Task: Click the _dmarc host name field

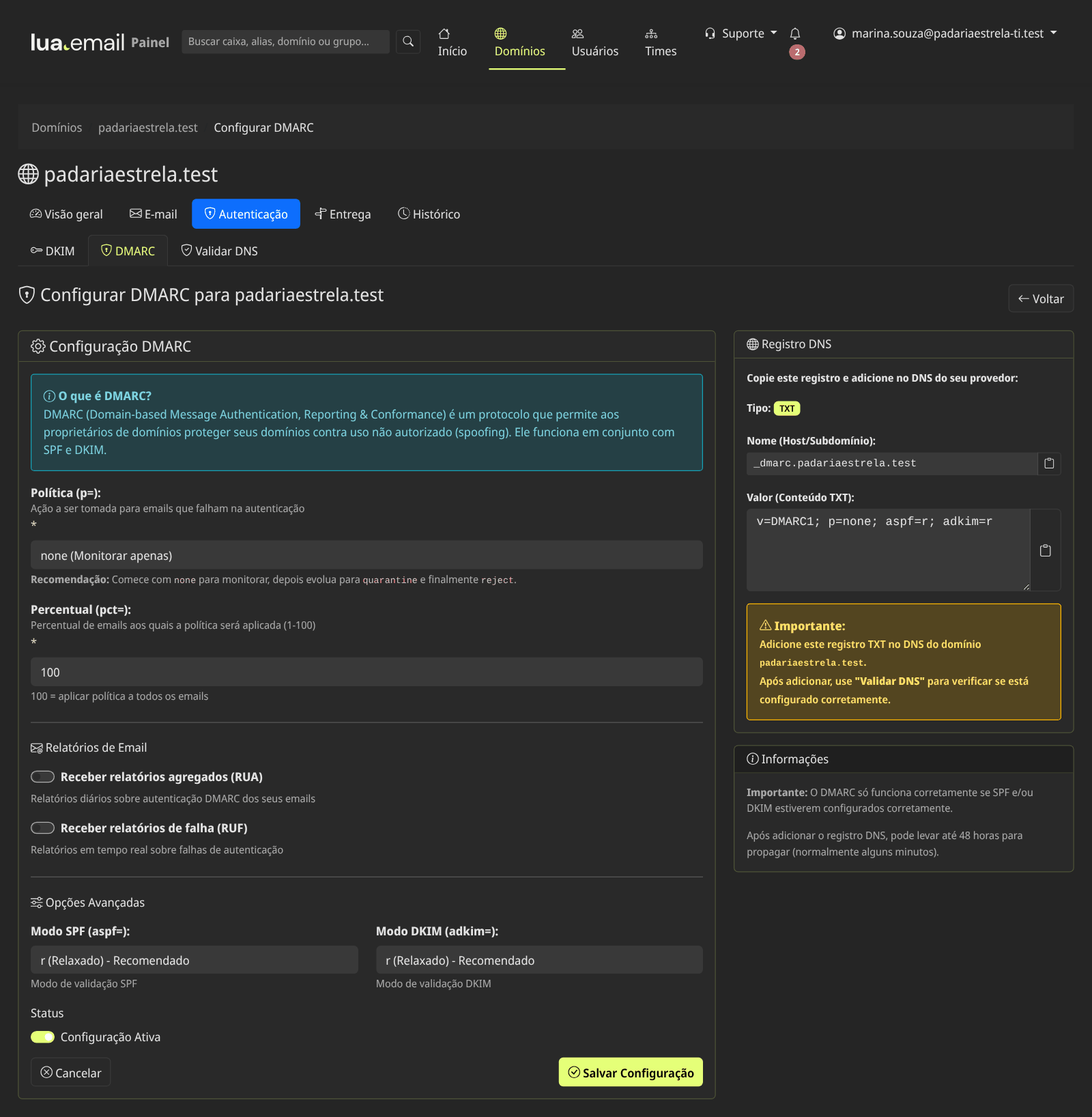Action: point(892,464)
